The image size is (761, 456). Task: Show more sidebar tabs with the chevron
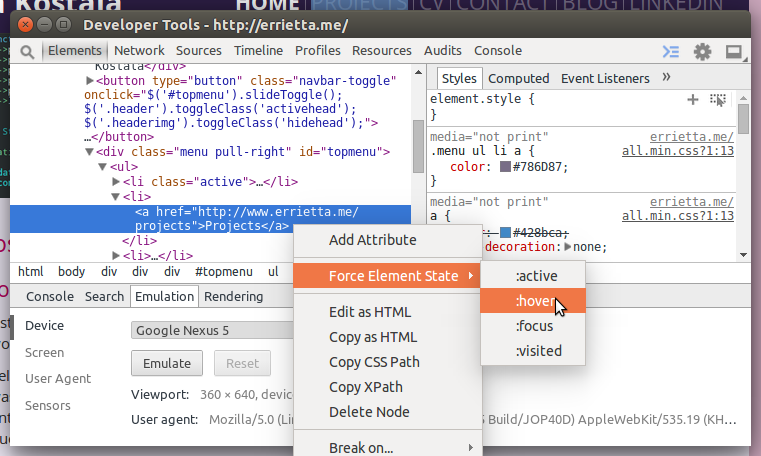pyautogui.click(x=667, y=77)
